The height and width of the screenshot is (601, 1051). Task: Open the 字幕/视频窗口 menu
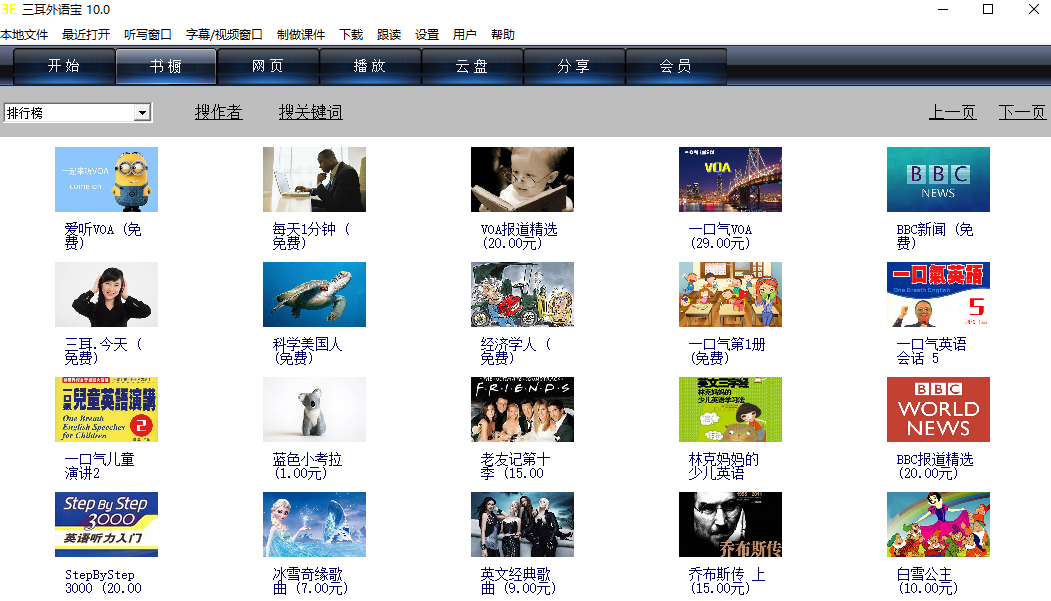point(224,35)
